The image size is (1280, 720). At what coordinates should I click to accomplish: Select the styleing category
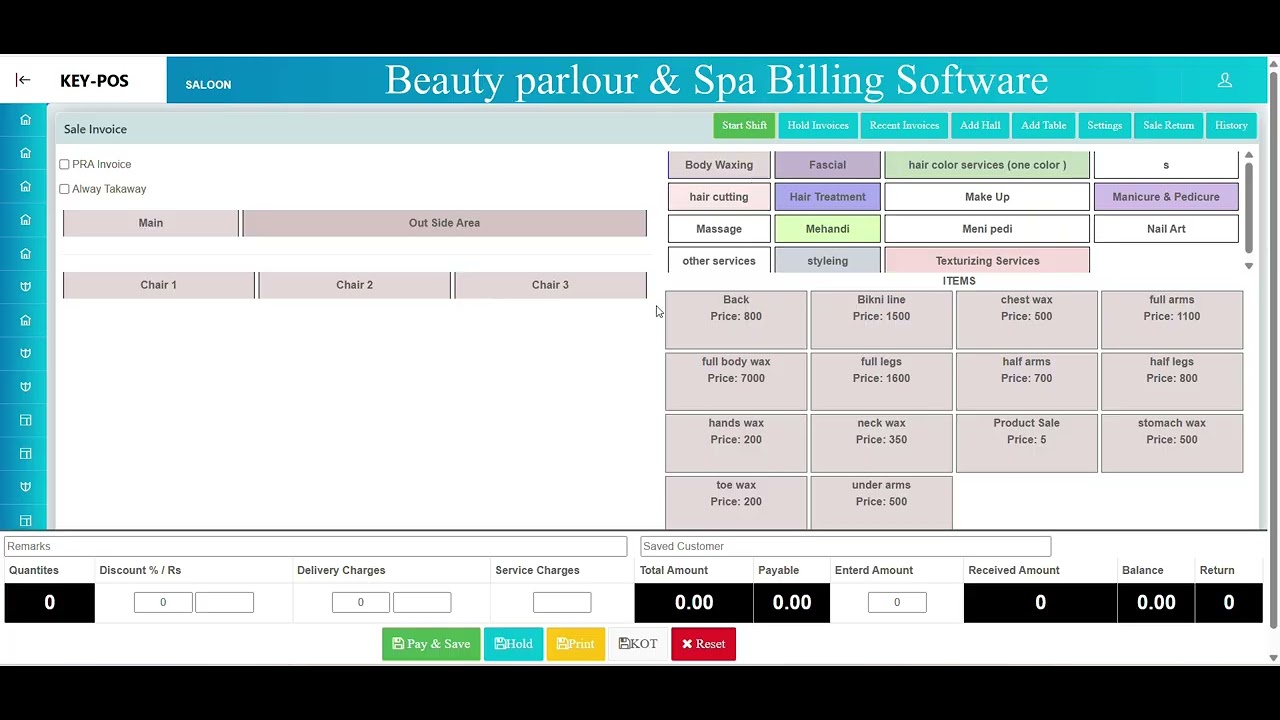(827, 261)
